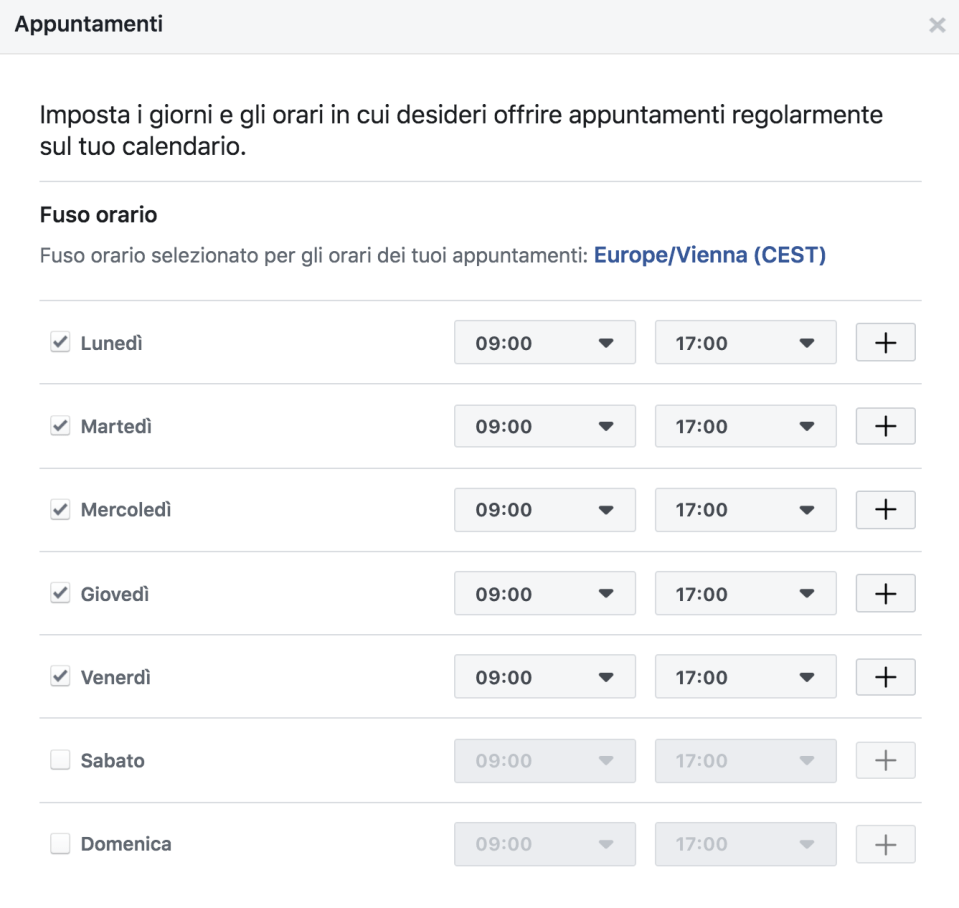This screenshot has width=959, height=908.
Task: Open the Lunedì start time dropdown
Action: coord(544,343)
